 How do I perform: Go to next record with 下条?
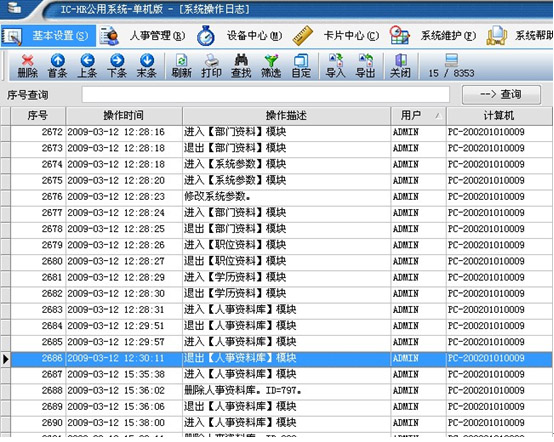point(117,66)
